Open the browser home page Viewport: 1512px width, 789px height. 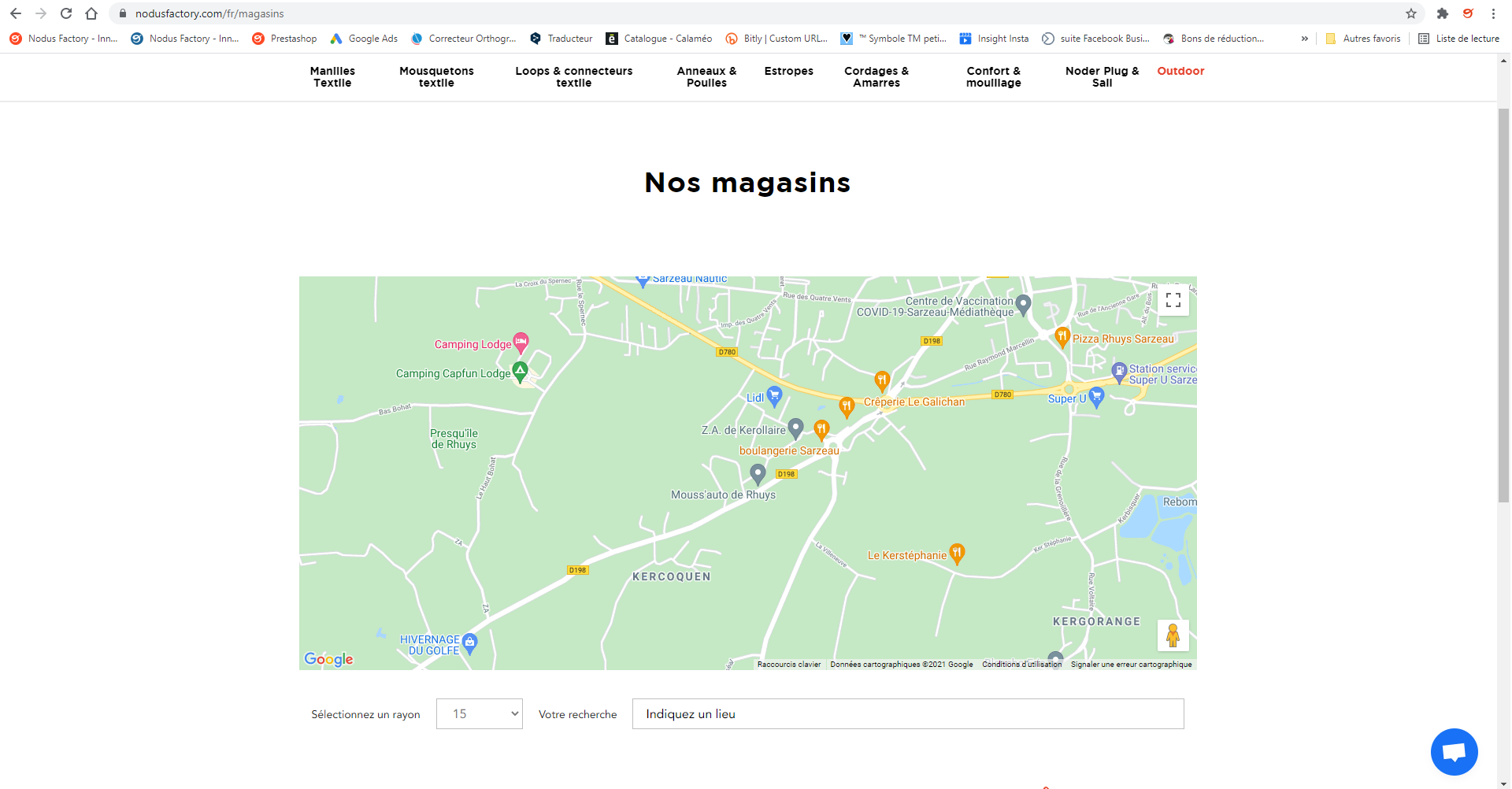pyautogui.click(x=91, y=13)
